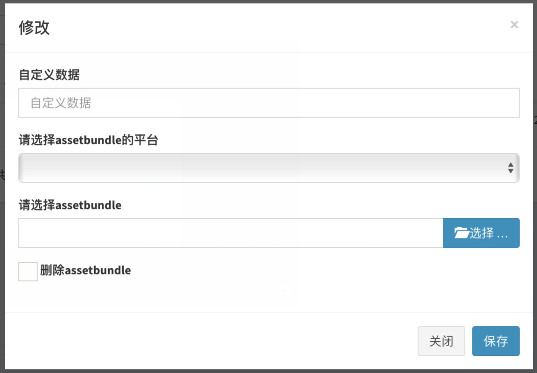This screenshot has width=537, height=373.
Task: Click the 关闭 button
Action: [x=441, y=341]
